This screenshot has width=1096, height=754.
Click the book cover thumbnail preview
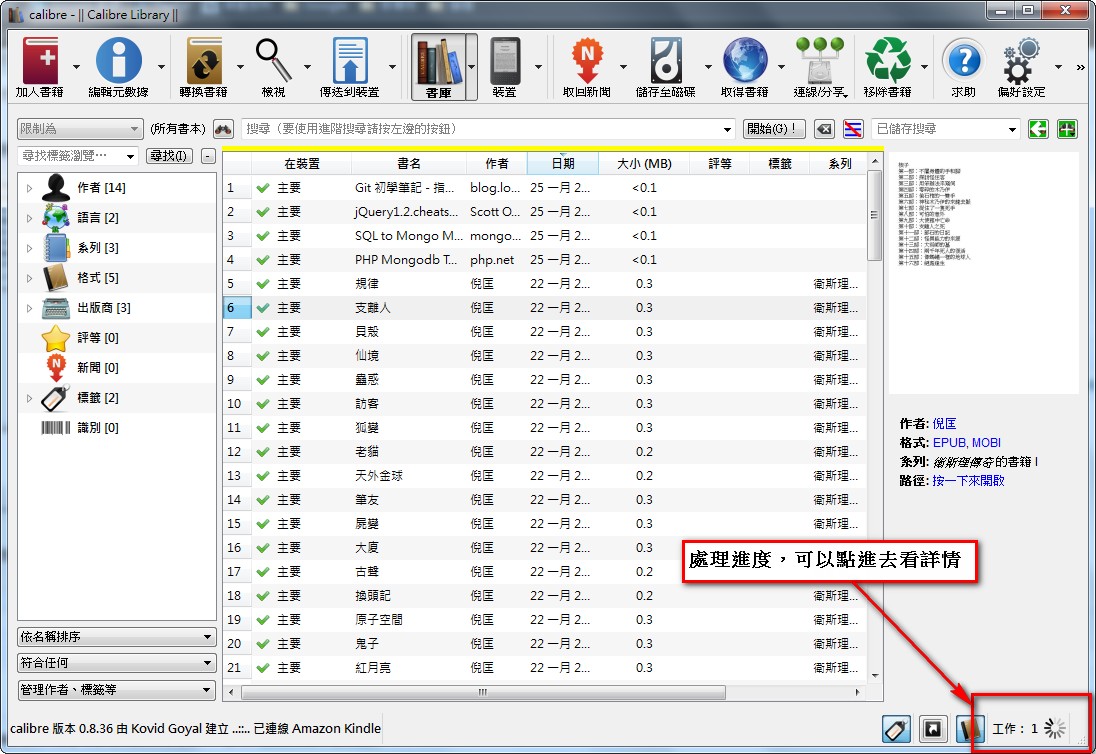(984, 273)
